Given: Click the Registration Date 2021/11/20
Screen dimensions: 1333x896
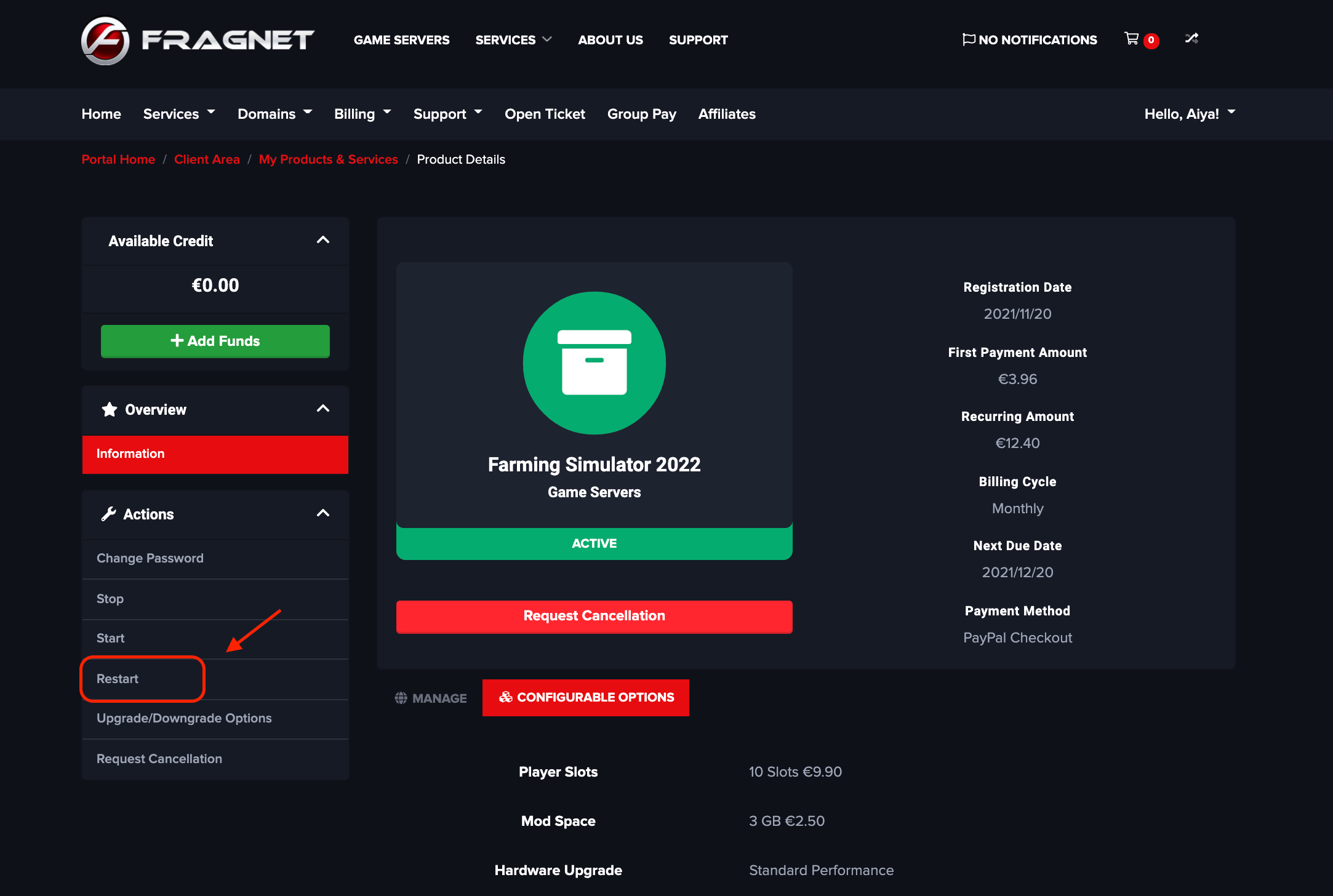Looking at the screenshot, I should (1017, 314).
